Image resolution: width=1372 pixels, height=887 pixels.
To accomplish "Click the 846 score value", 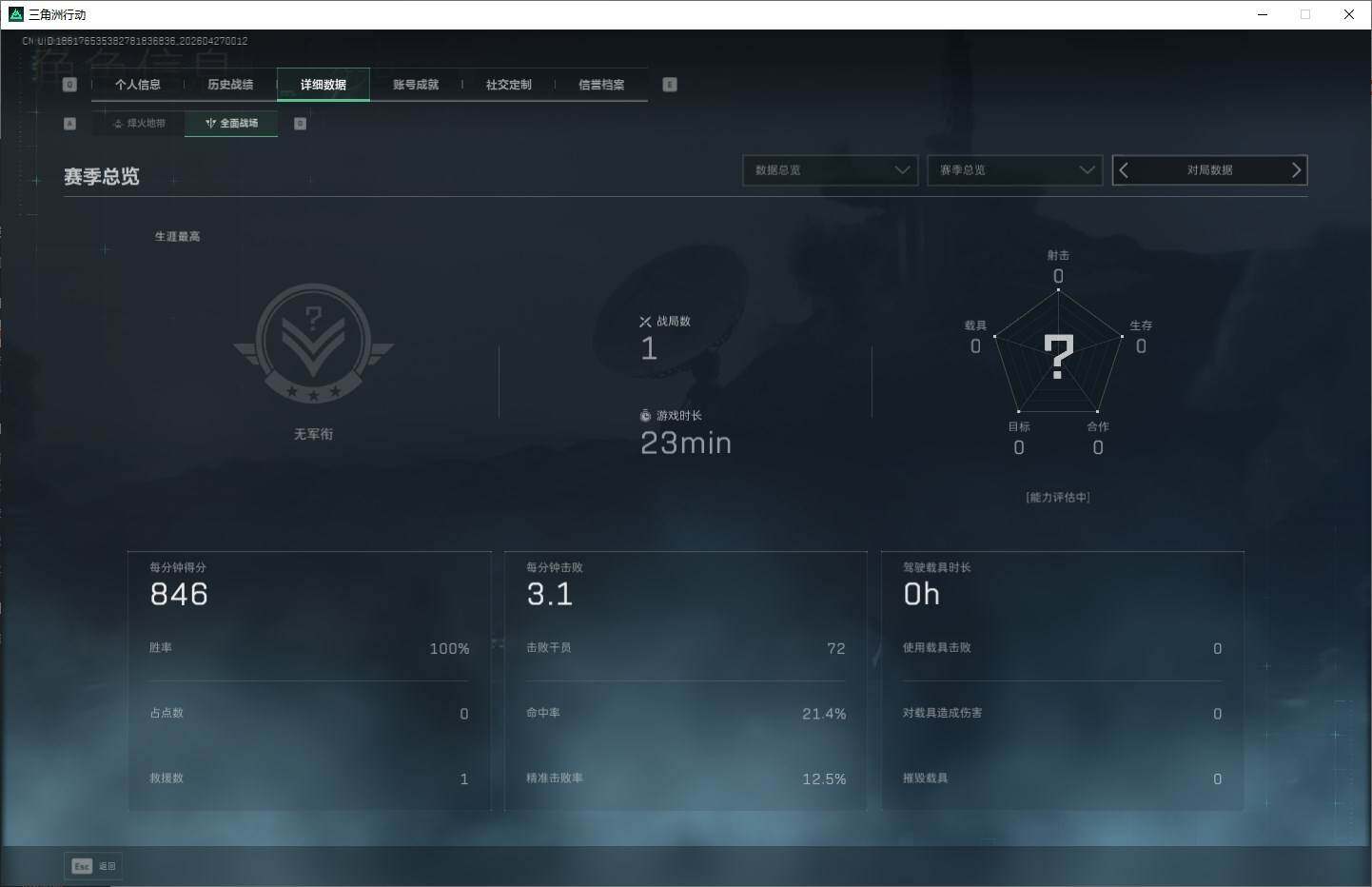I will [179, 595].
